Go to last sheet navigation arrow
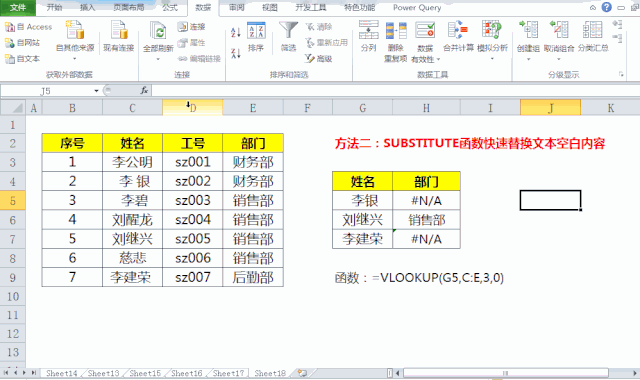 click(x=34, y=373)
